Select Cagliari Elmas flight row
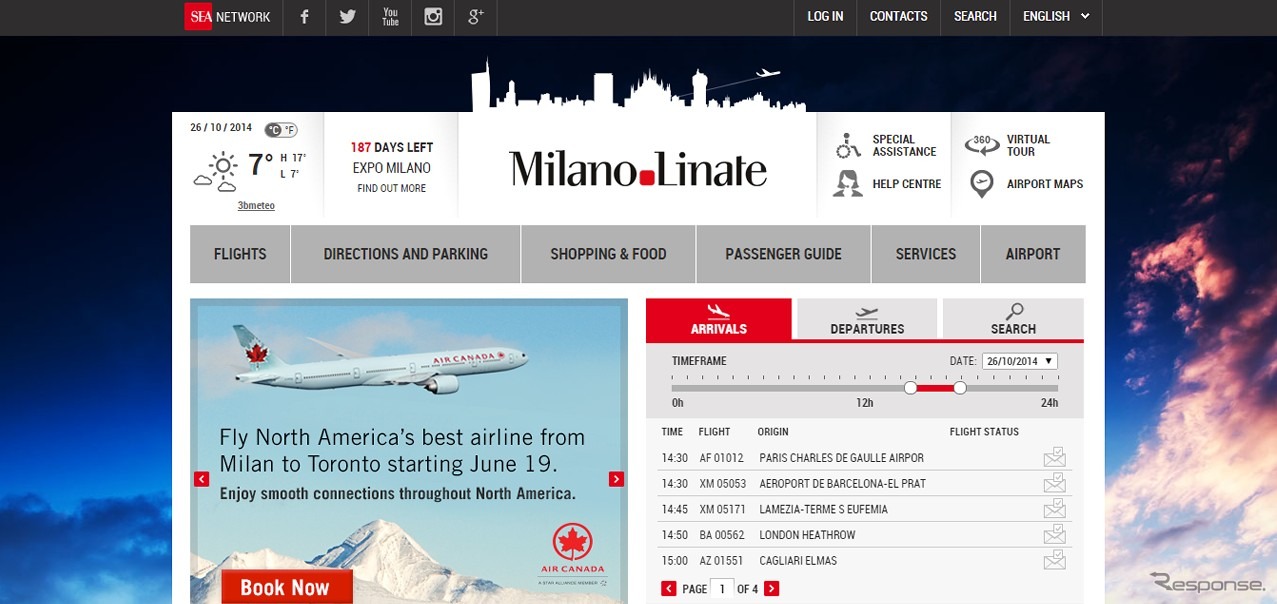The image size is (1277, 604). 865,561
